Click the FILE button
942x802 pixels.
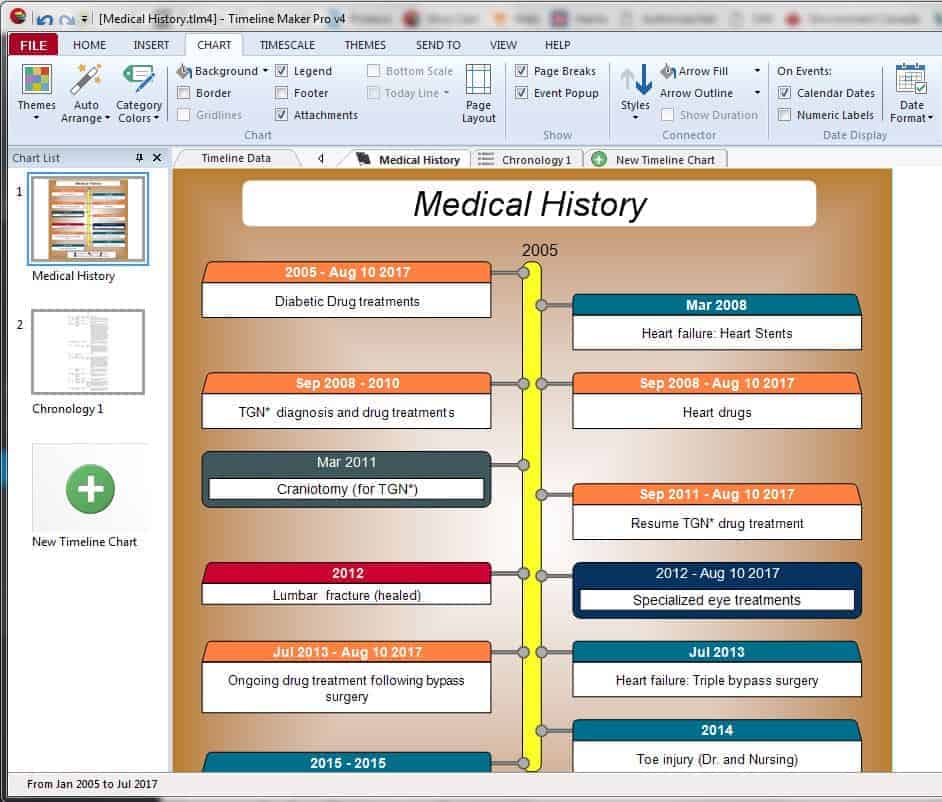[33, 44]
